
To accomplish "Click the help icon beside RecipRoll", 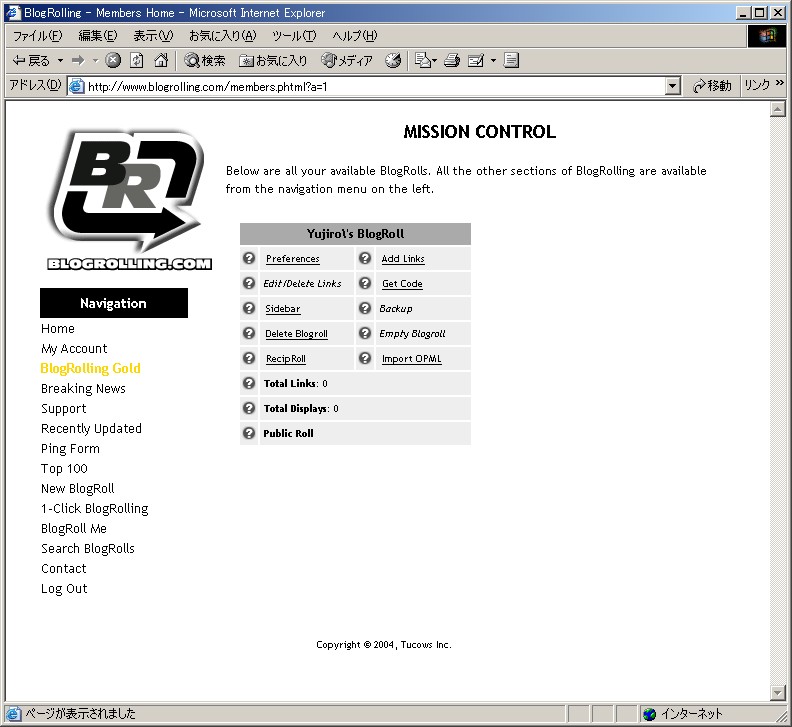I will (x=249, y=358).
